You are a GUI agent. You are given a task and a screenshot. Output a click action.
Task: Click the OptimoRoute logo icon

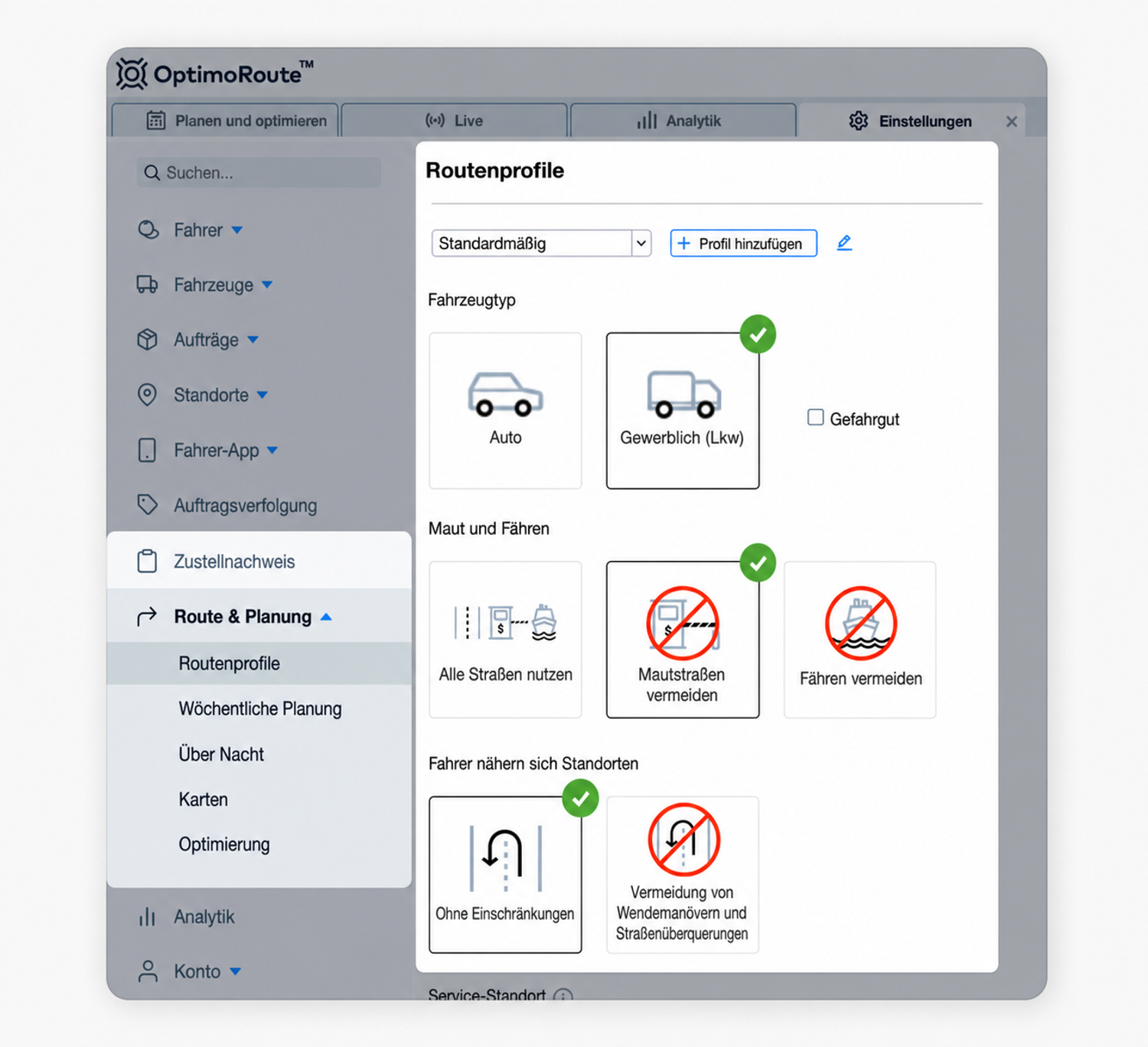pos(132,74)
